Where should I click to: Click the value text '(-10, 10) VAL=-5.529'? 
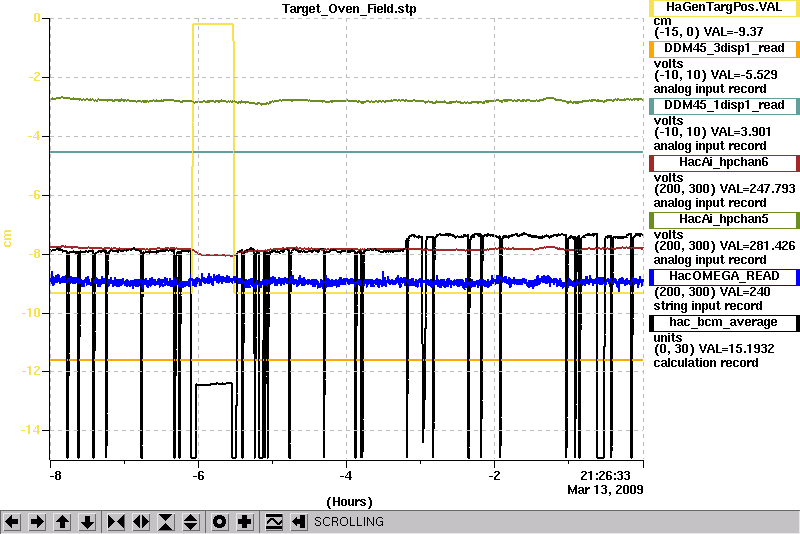pyautogui.click(x=715, y=75)
